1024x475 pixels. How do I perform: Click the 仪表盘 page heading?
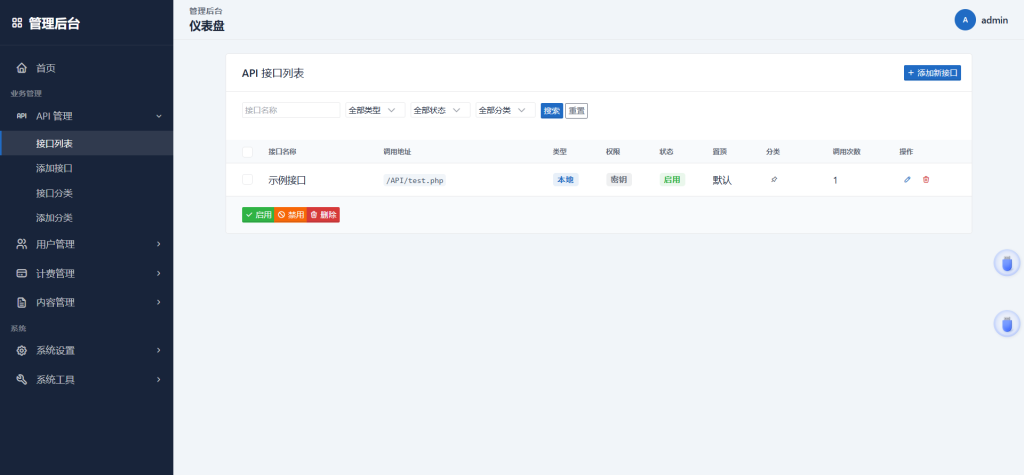207,26
